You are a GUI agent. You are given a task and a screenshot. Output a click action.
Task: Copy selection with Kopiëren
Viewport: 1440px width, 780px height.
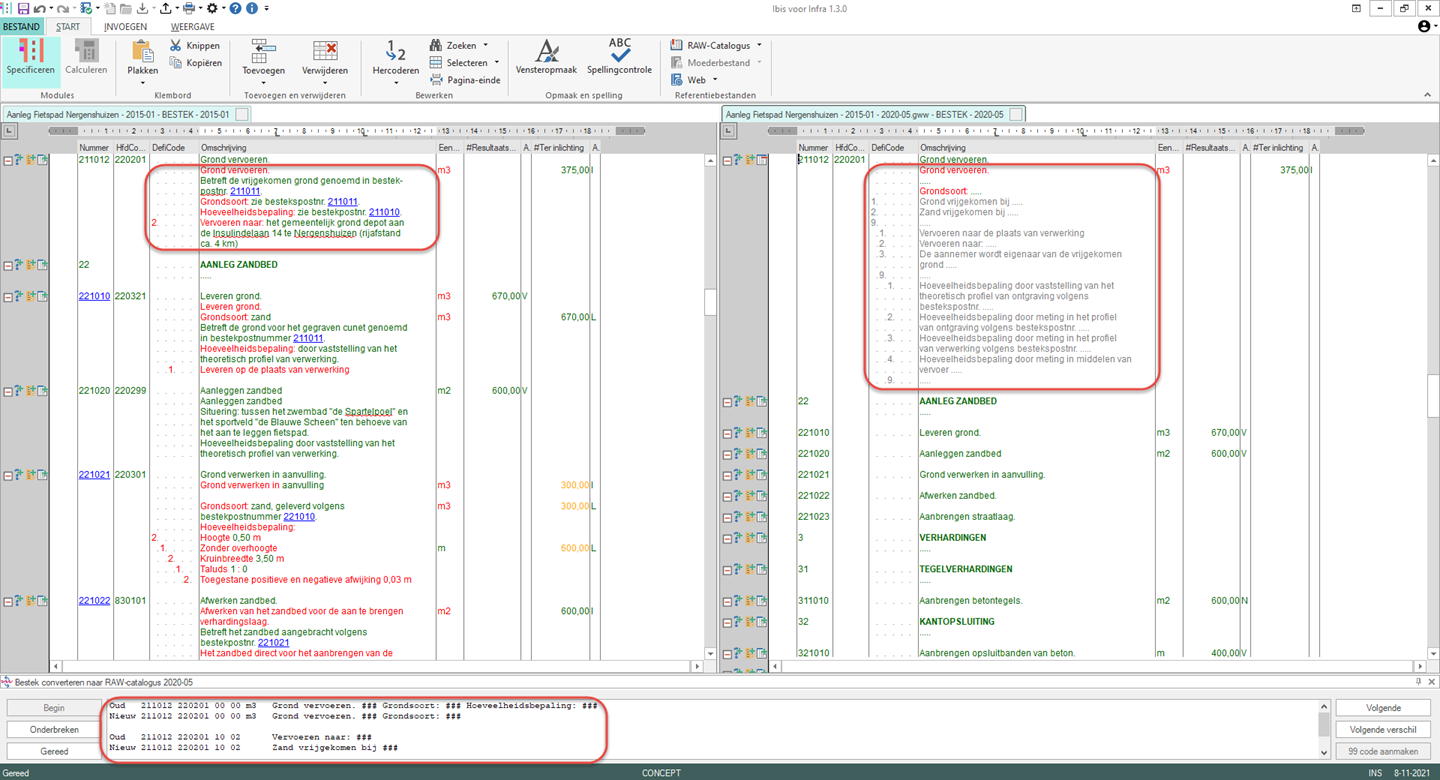tap(195, 63)
